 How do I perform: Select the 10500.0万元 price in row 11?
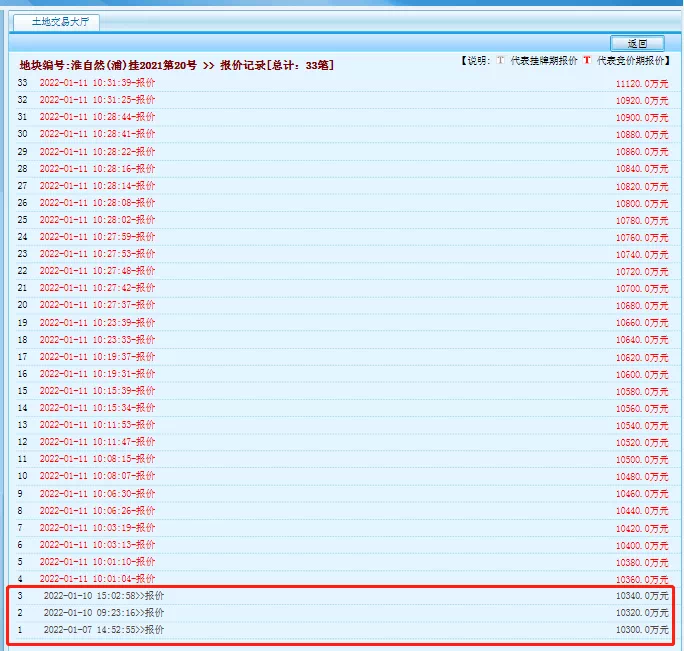(642, 460)
